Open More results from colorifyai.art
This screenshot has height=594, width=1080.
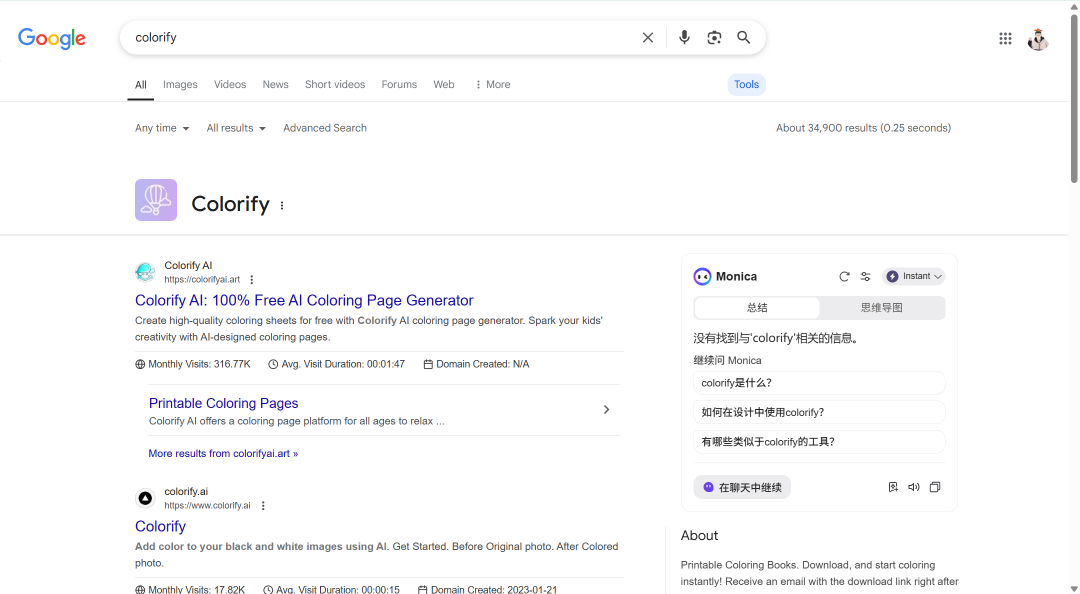223,453
